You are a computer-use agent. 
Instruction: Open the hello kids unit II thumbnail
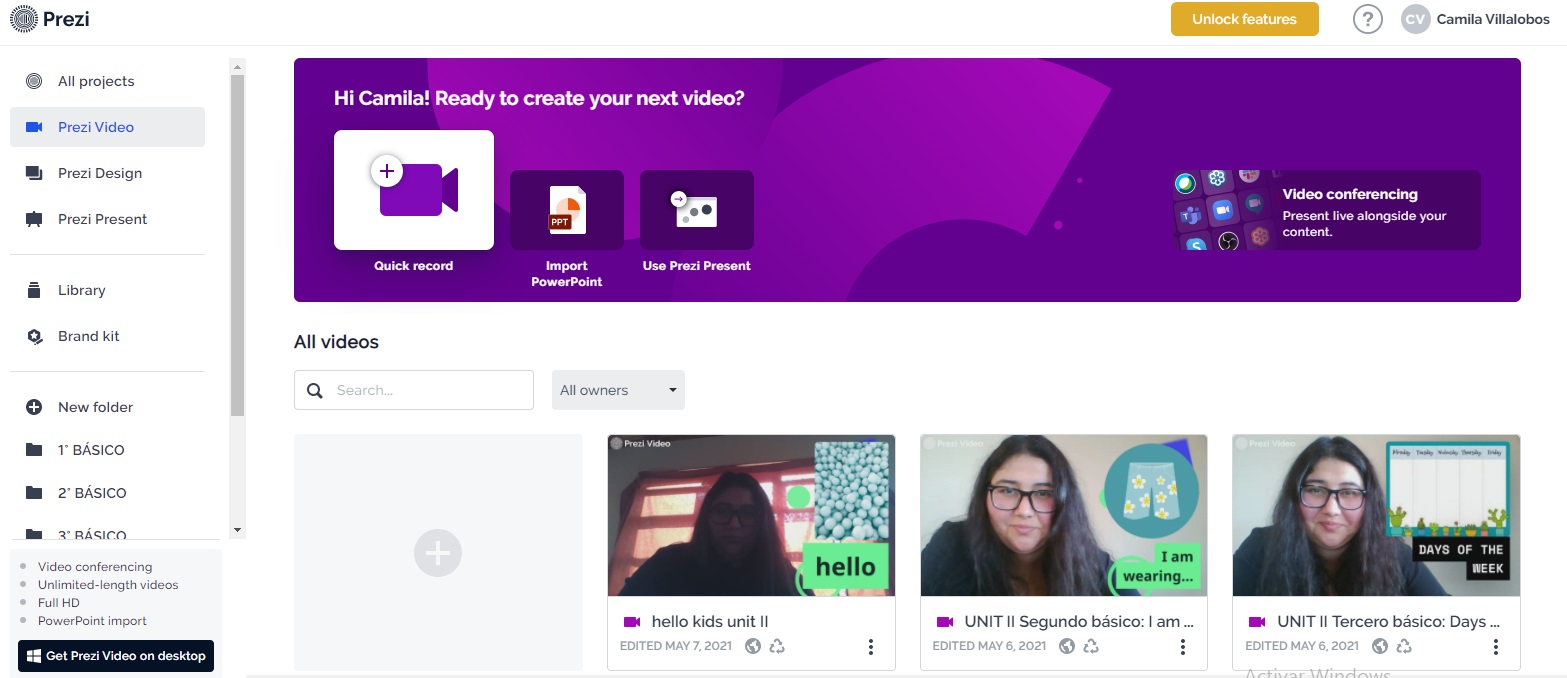point(751,515)
